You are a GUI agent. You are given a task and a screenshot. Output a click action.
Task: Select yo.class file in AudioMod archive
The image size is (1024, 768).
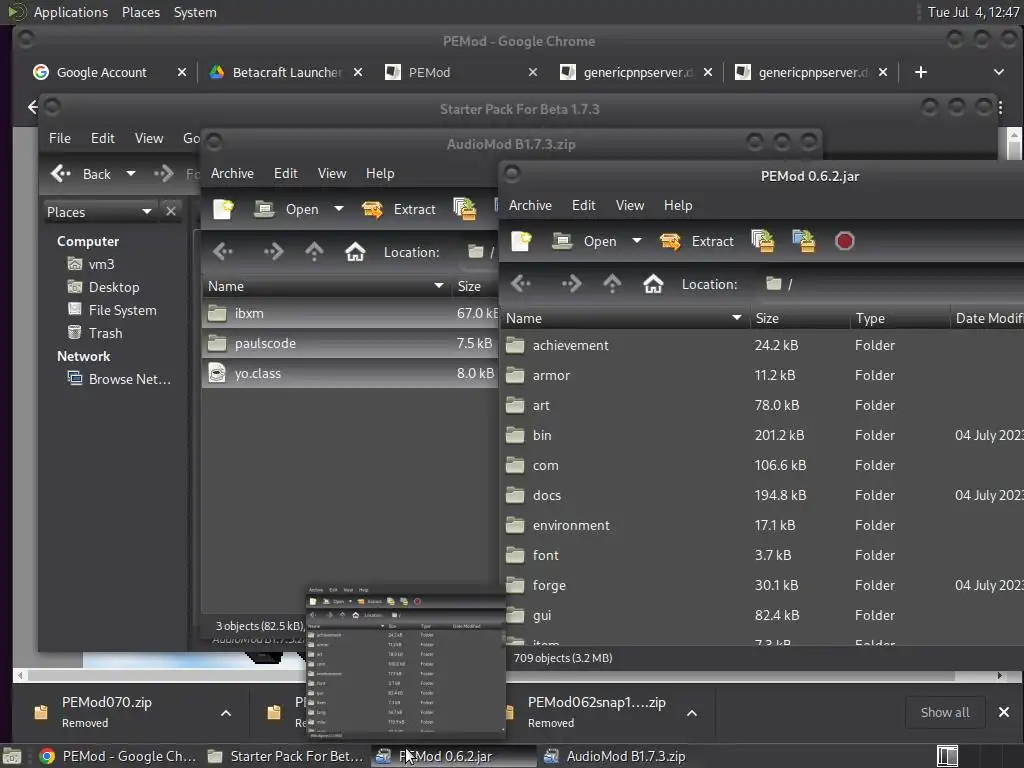tap(350, 374)
